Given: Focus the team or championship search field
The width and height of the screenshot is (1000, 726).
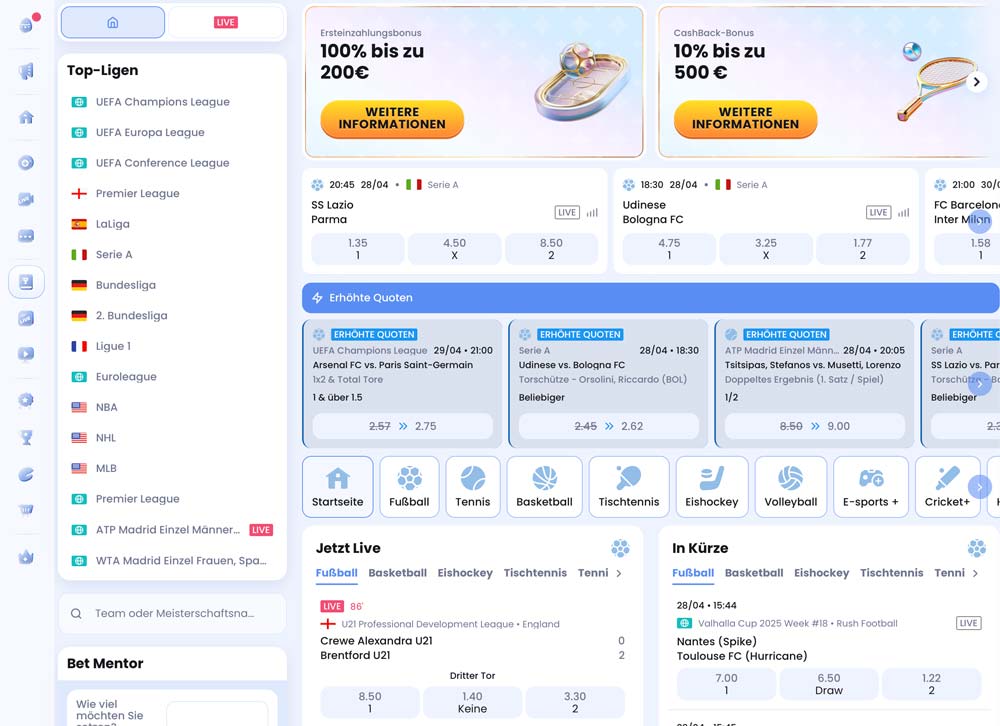Looking at the screenshot, I should (175, 614).
